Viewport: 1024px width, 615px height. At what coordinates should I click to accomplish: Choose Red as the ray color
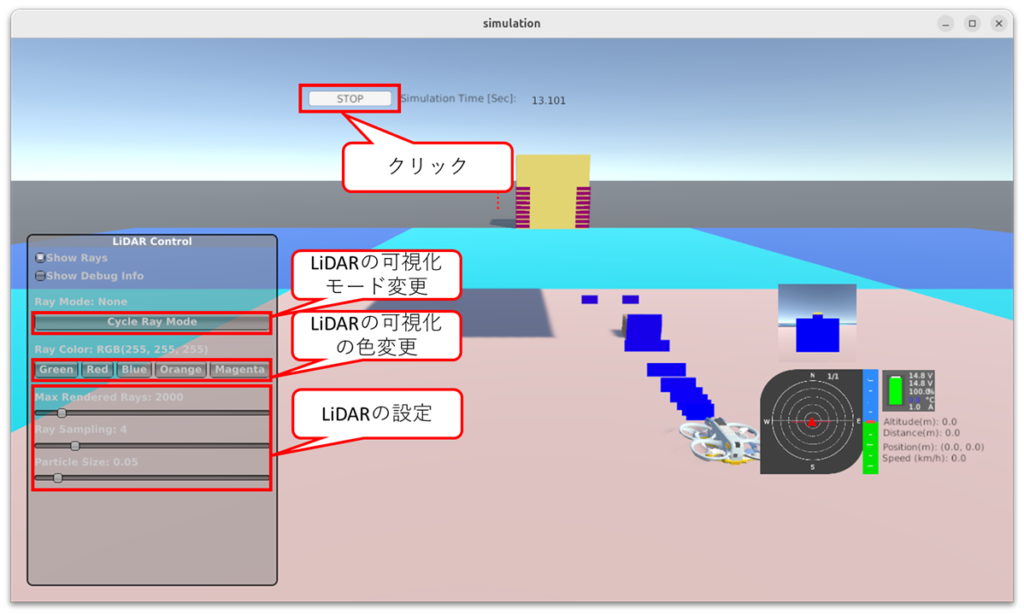pyautogui.click(x=97, y=369)
